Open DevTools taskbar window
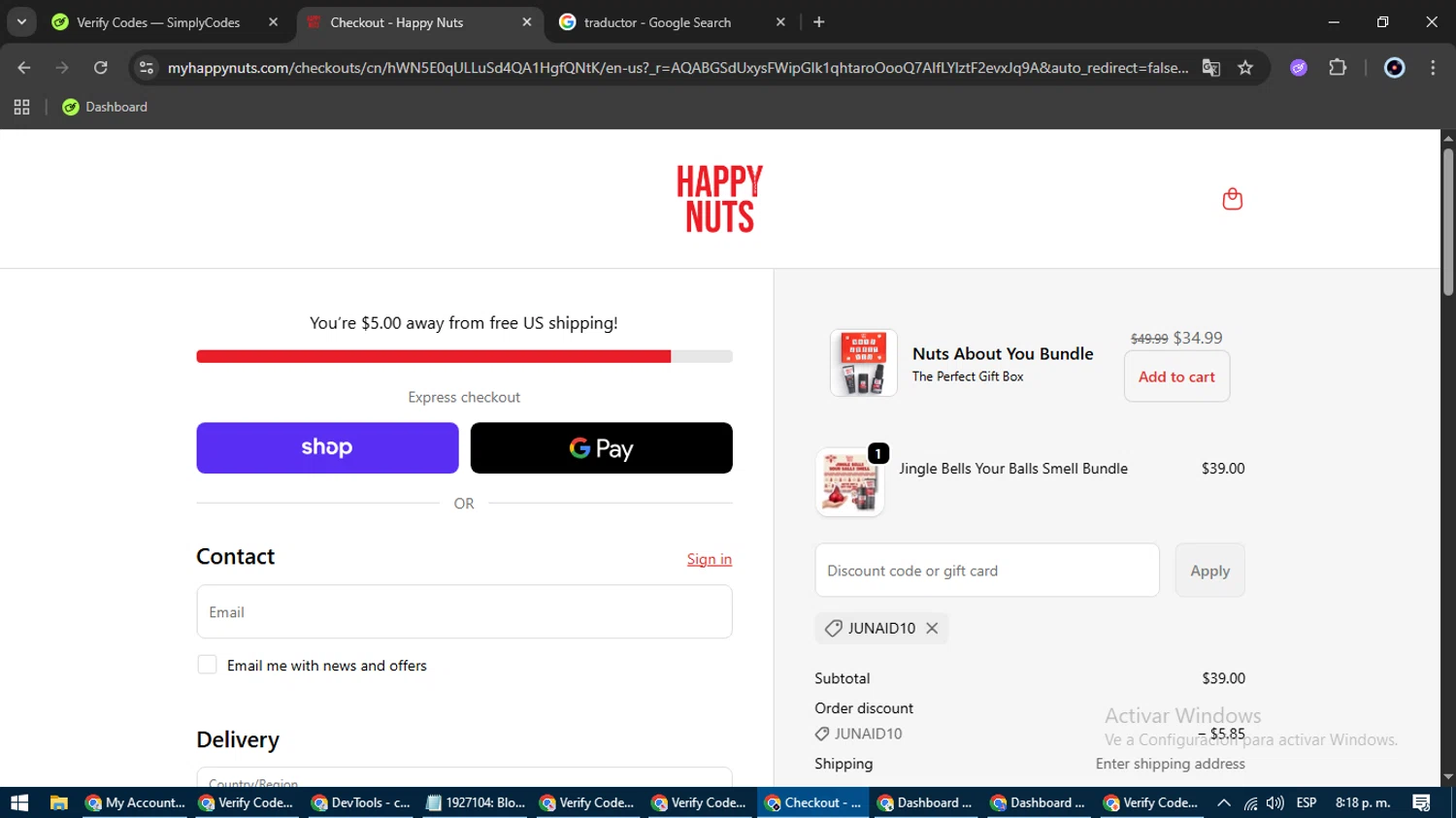 361,802
